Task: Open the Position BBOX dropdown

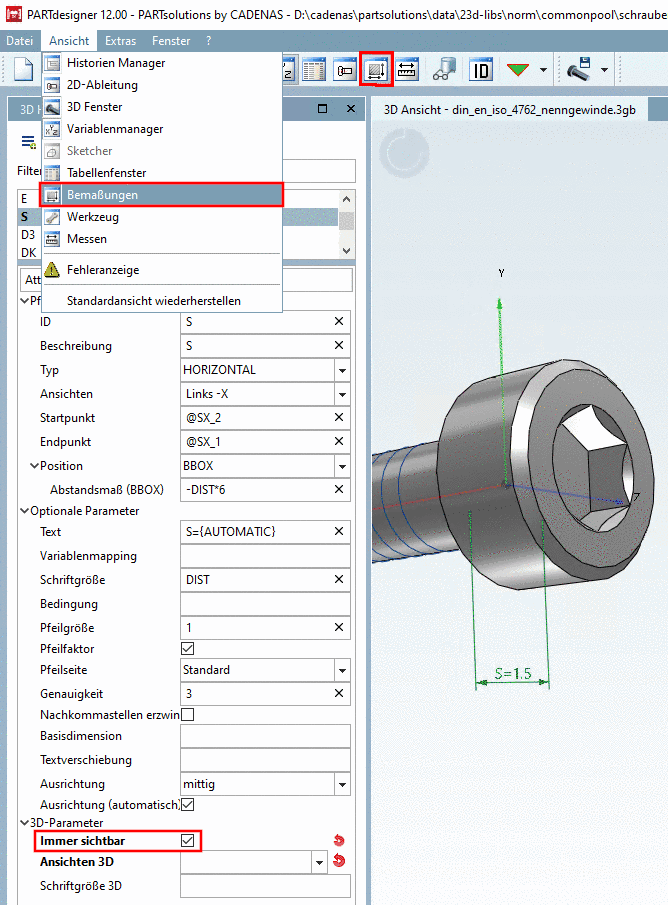Action: coord(342,466)
